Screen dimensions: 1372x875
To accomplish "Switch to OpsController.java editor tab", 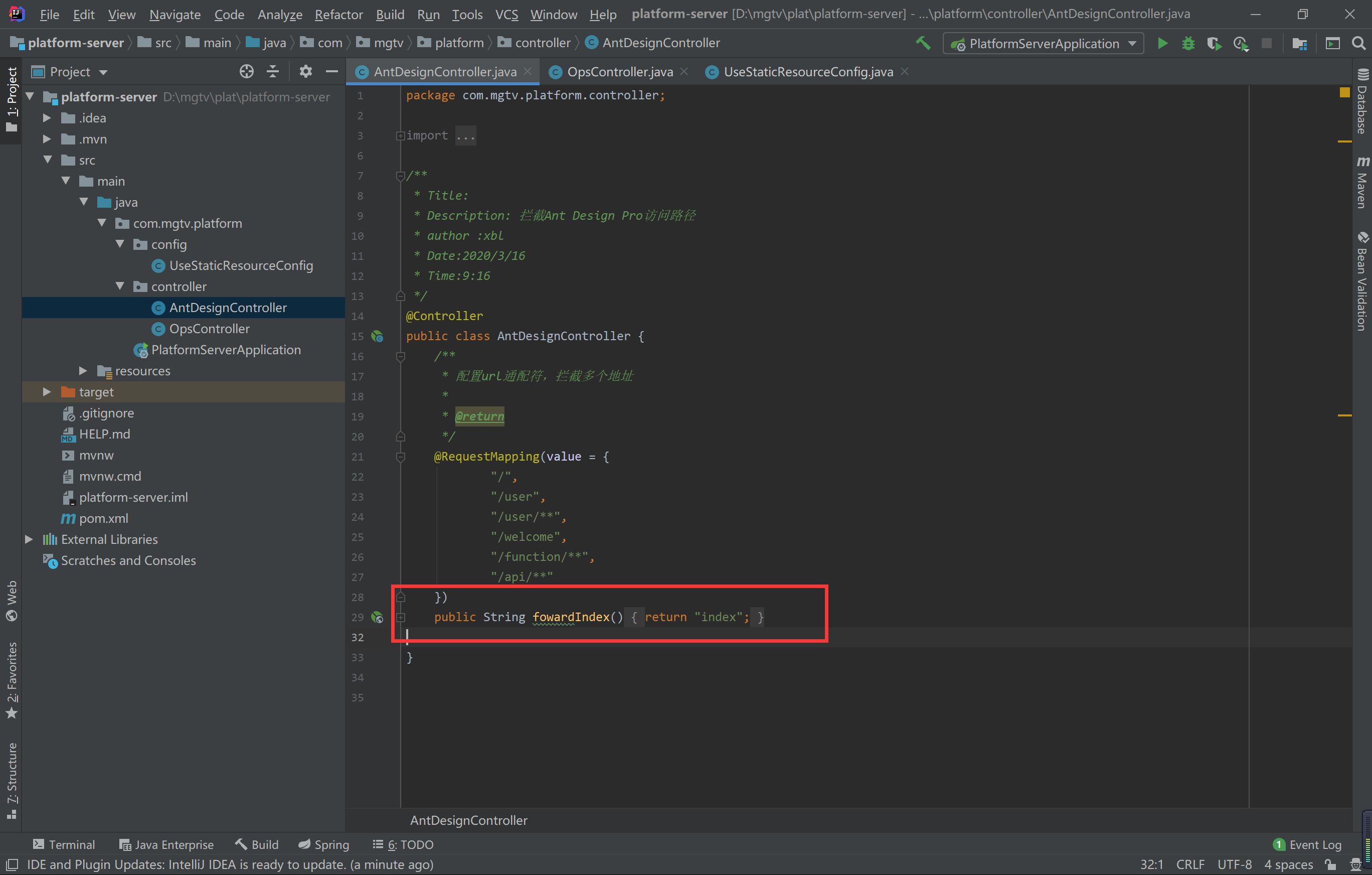I will pyautogui.click(x=619, y=72).
